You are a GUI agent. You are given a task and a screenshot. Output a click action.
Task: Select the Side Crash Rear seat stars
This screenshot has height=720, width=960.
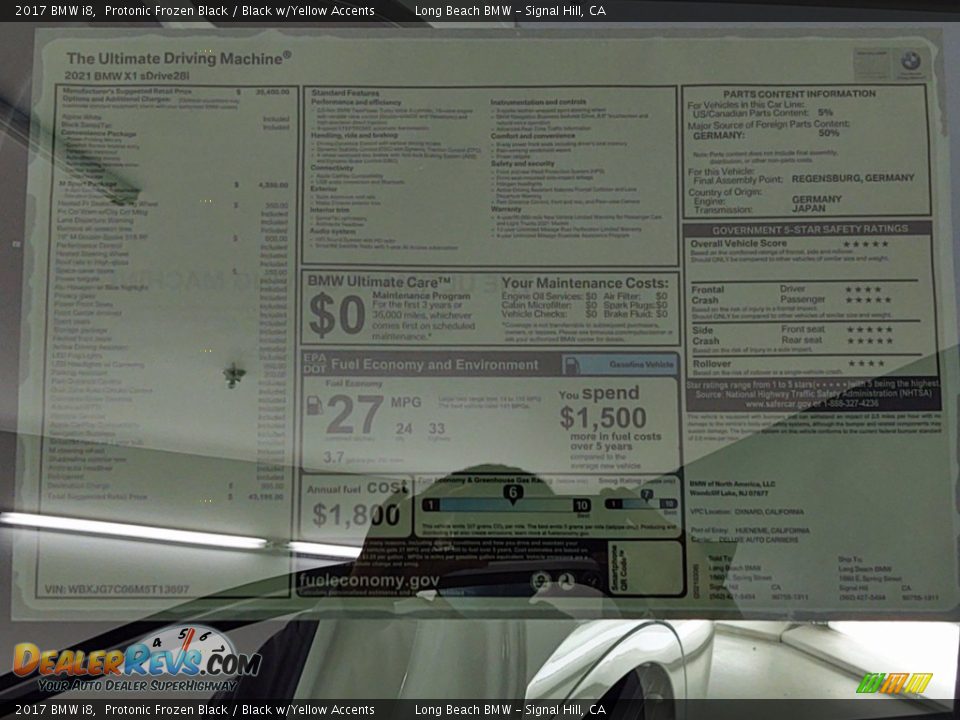[869, 340]
